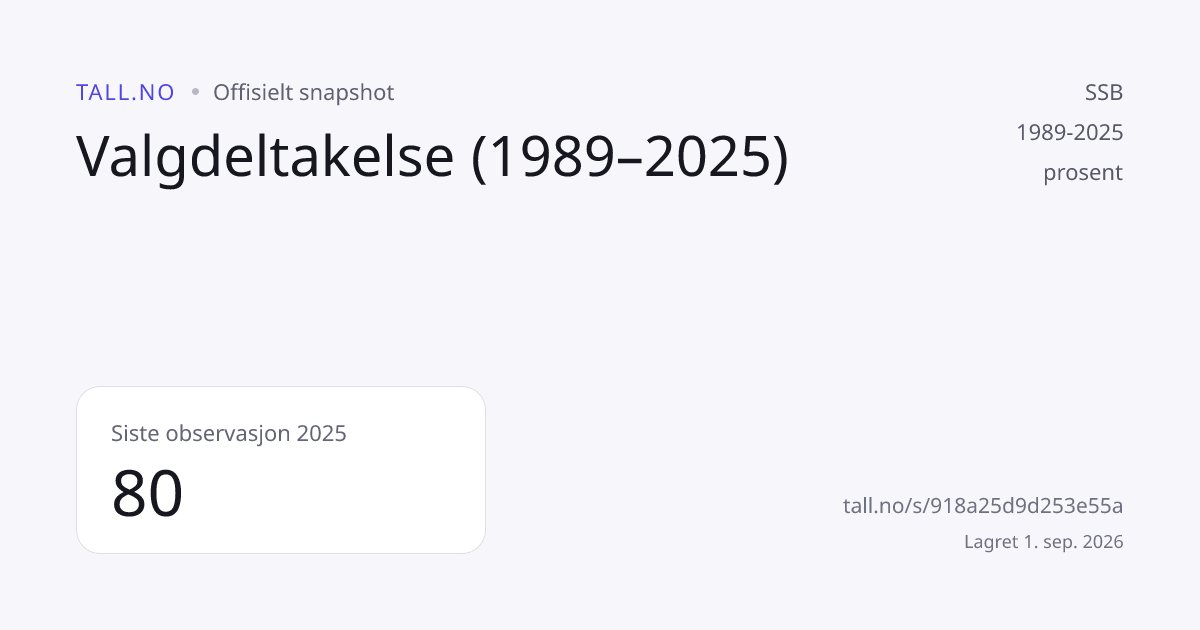1200x630 pixels.
Task: Click the bullet dot separator after TALL.NO
Action: (194, 93)
